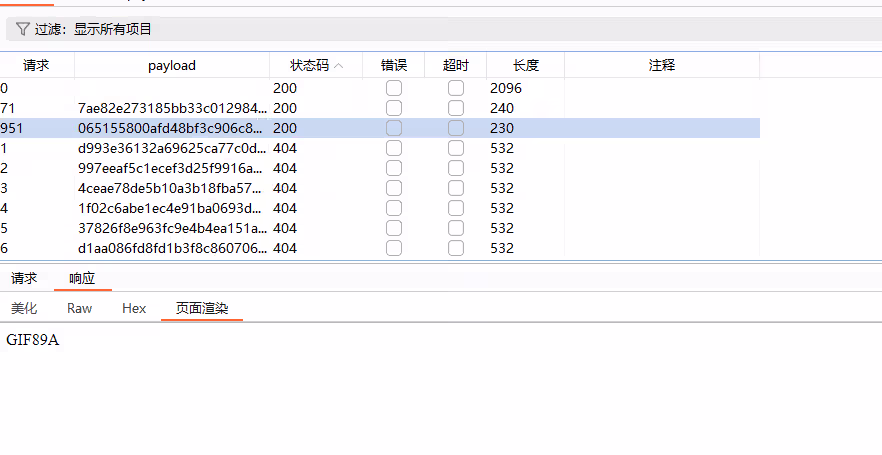Toggle 超时 checkbox for request 1

[456, 148]
